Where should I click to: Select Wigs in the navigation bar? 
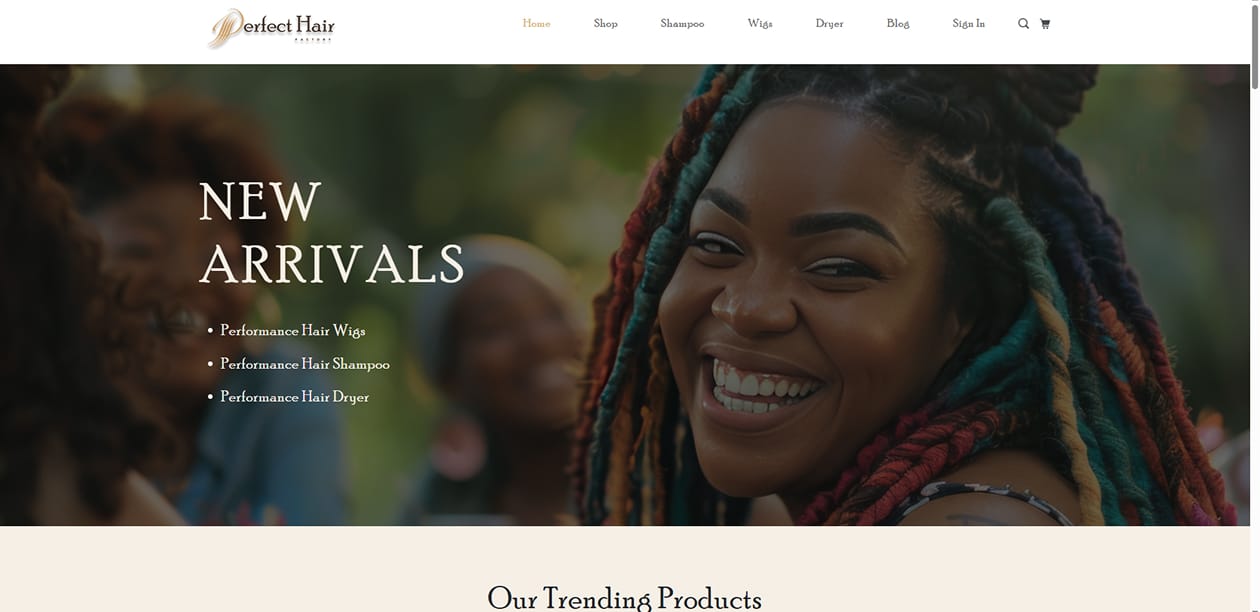click(760, 23)
